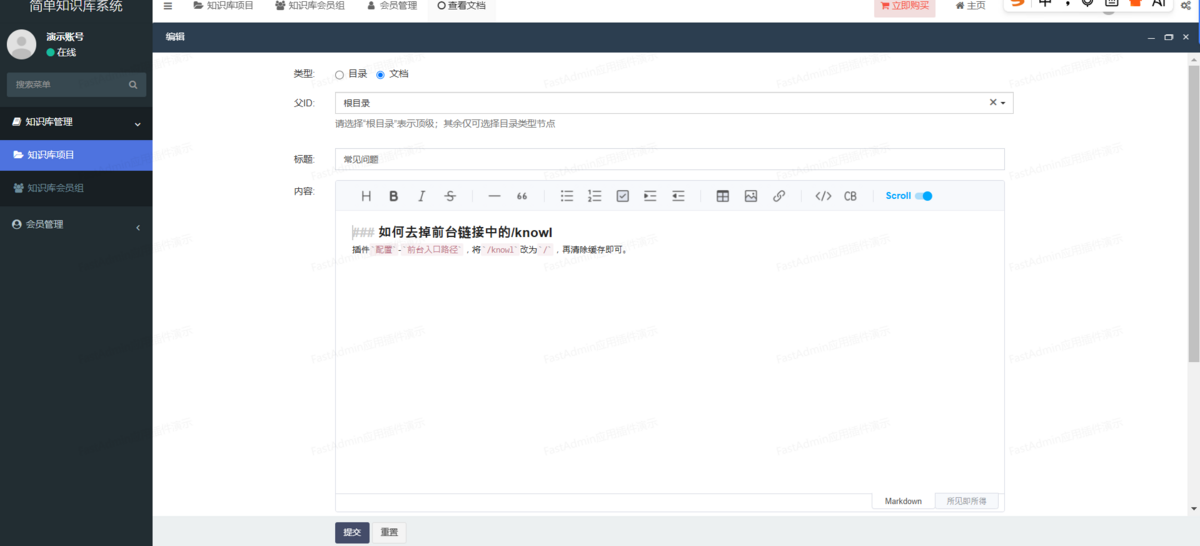Switch to the 知识库会员组 top tab
Viewport: 1200px width, 546px height.
click(x=311, y=6)
